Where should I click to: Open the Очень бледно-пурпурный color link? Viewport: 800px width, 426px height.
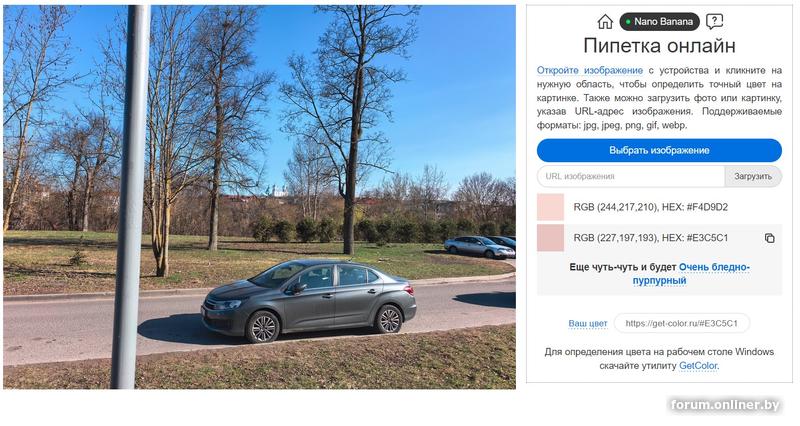691,273
